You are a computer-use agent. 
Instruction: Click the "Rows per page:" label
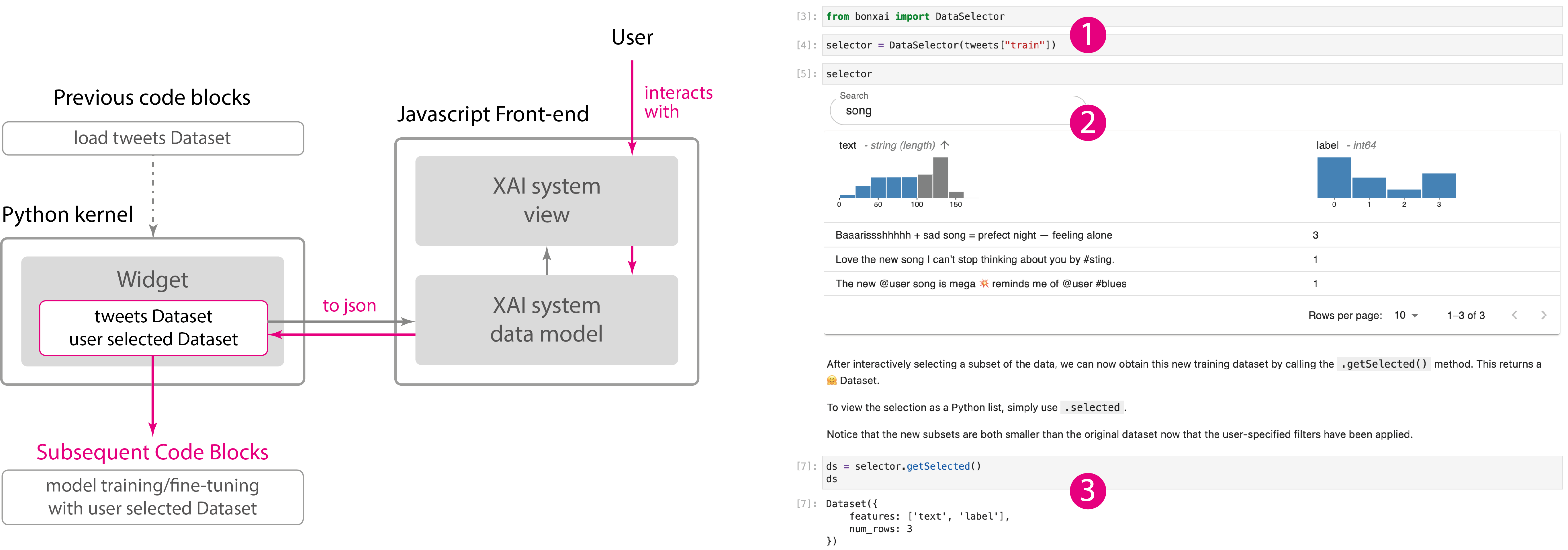(1345, 315)
